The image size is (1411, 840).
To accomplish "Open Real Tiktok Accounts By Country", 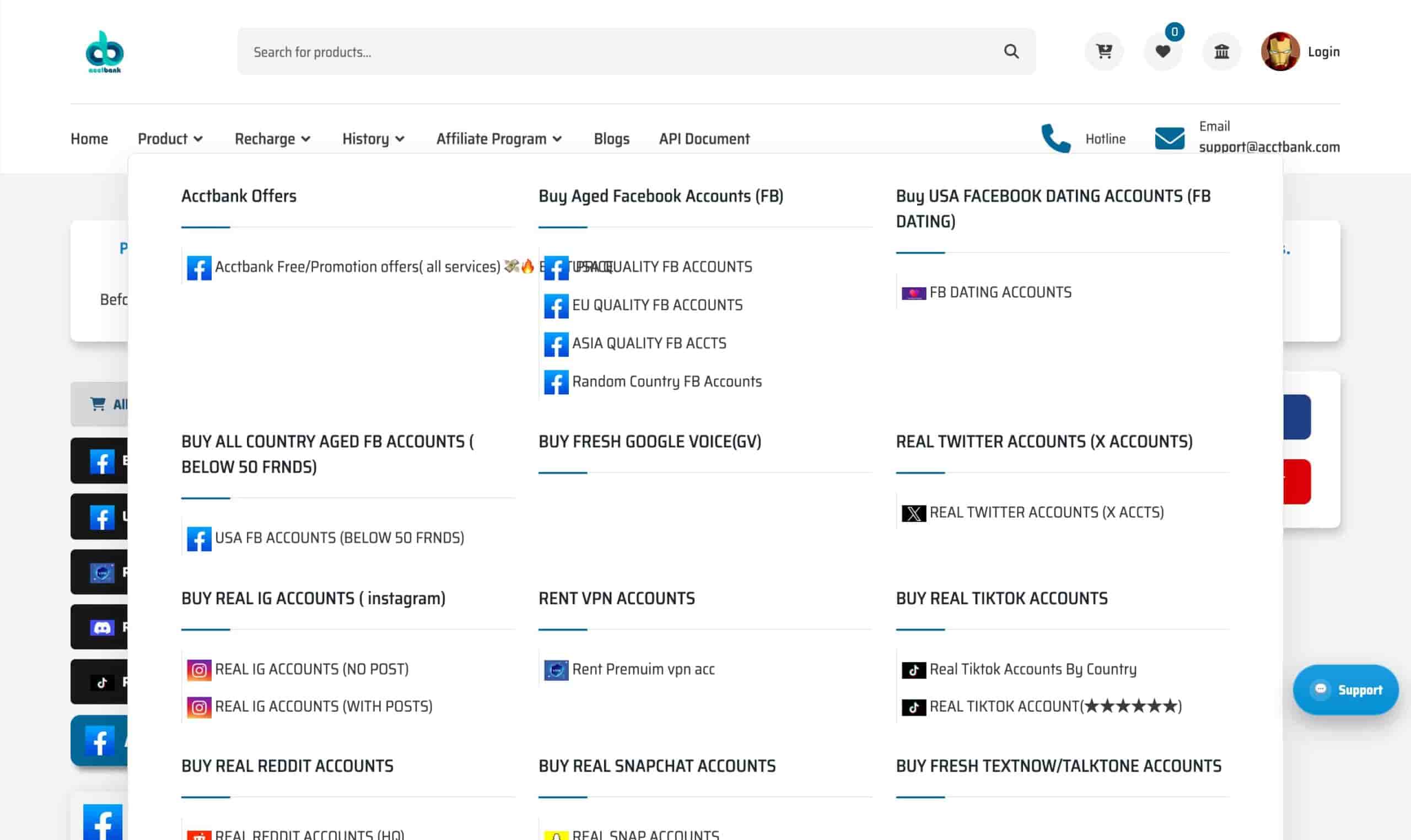I will pos(1033,669).
